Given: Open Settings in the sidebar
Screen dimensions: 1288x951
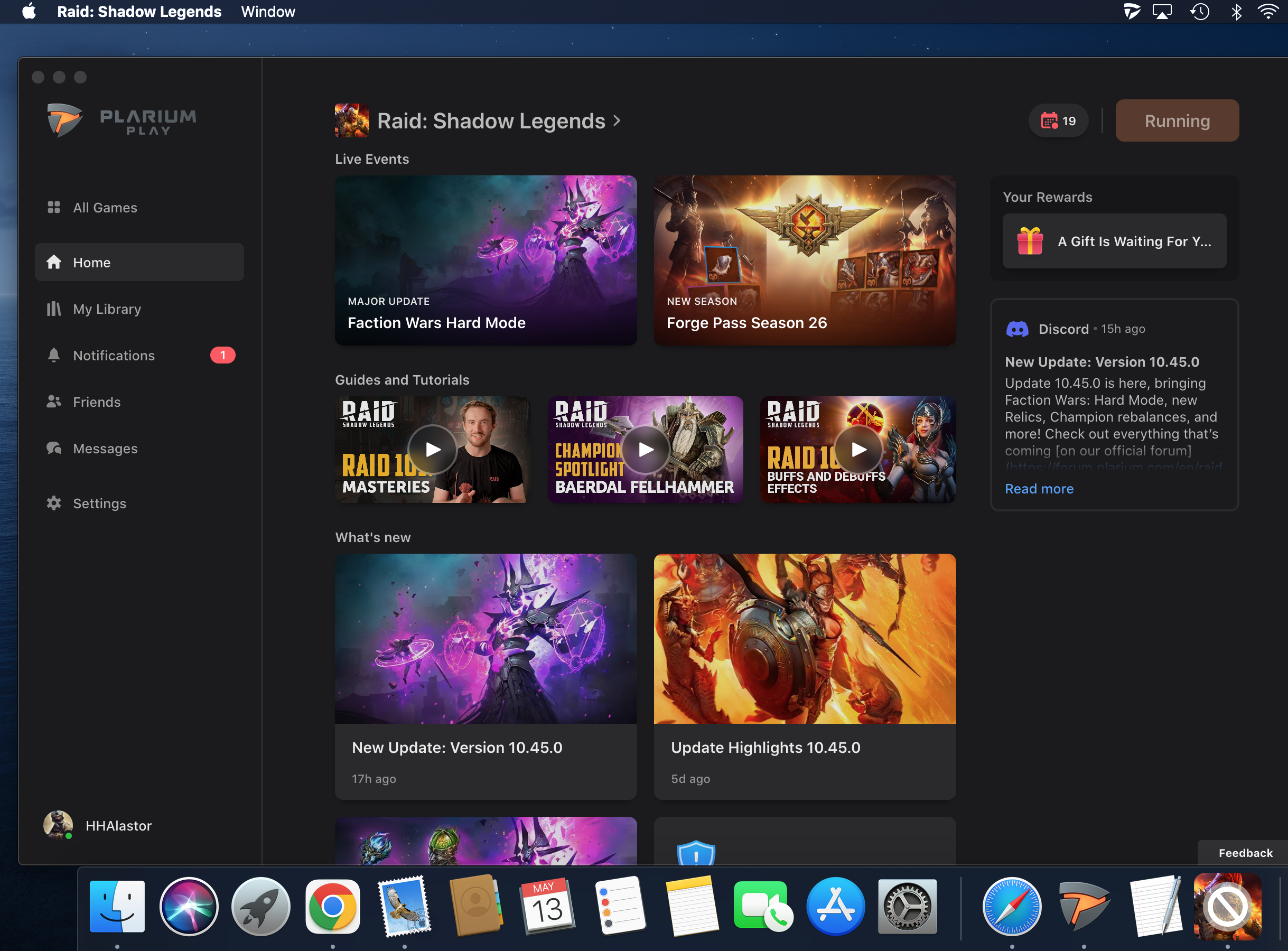Looking at the screenshot, I should (x=139, y=503).
